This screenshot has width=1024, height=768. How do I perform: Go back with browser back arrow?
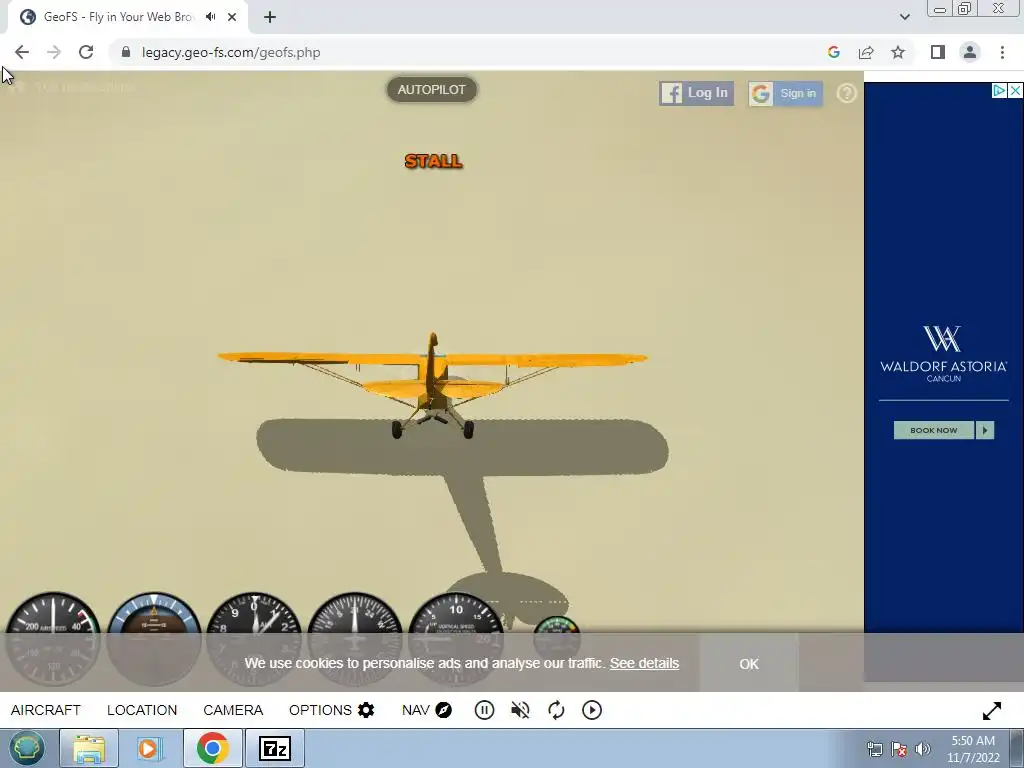22,52
